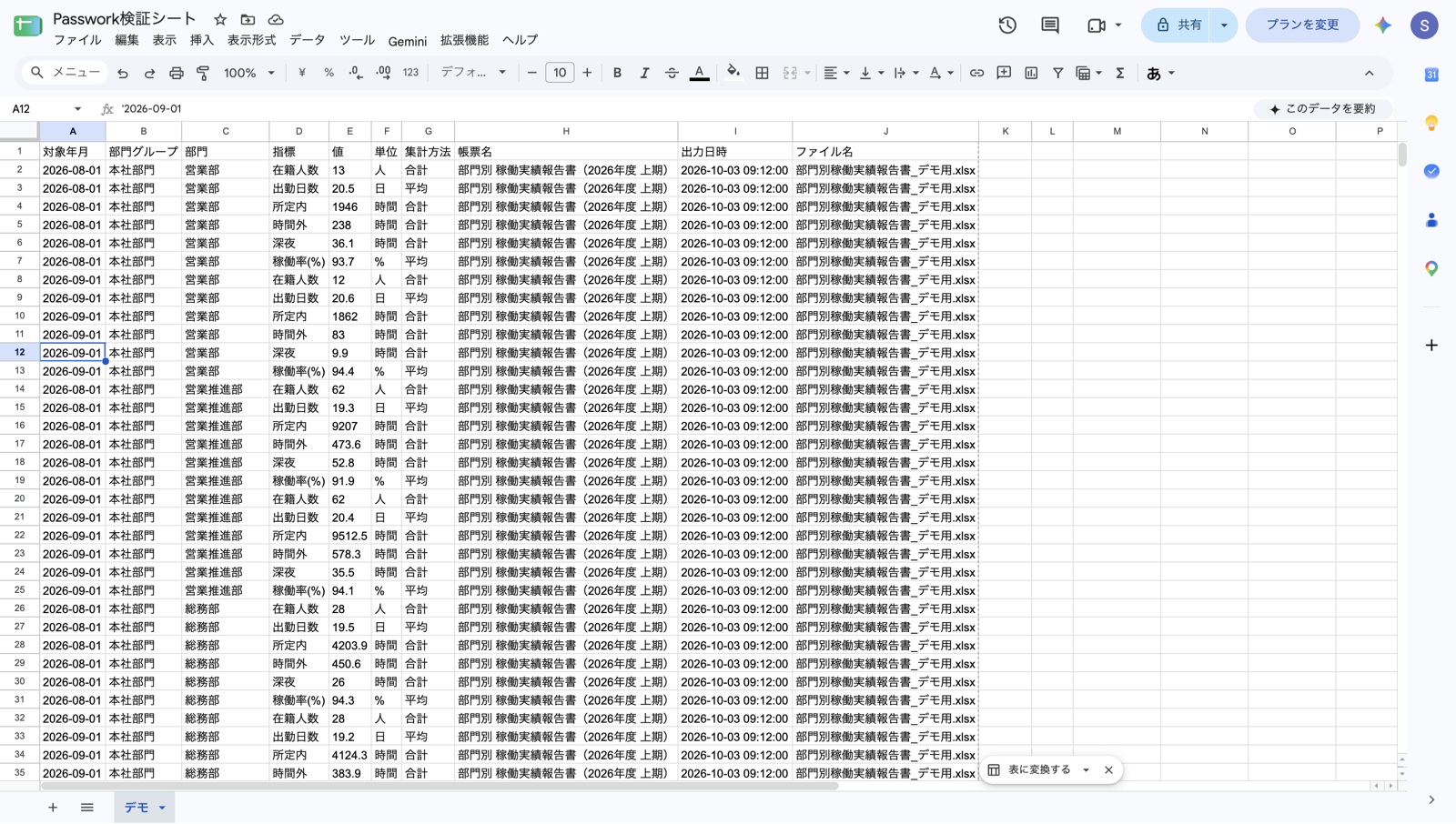
Task: Open the 表示形式 menu
Action: (251, 40)
